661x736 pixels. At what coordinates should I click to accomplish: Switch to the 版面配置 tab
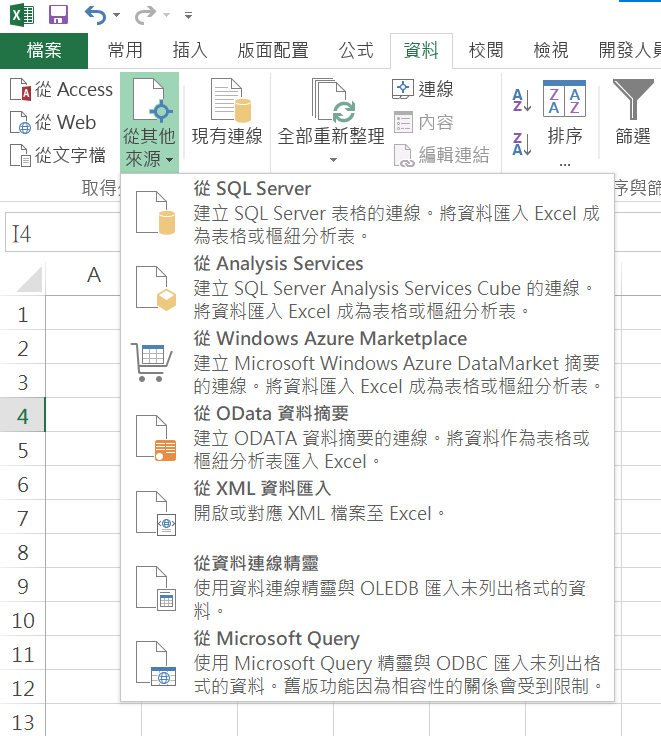pos(273,50)
